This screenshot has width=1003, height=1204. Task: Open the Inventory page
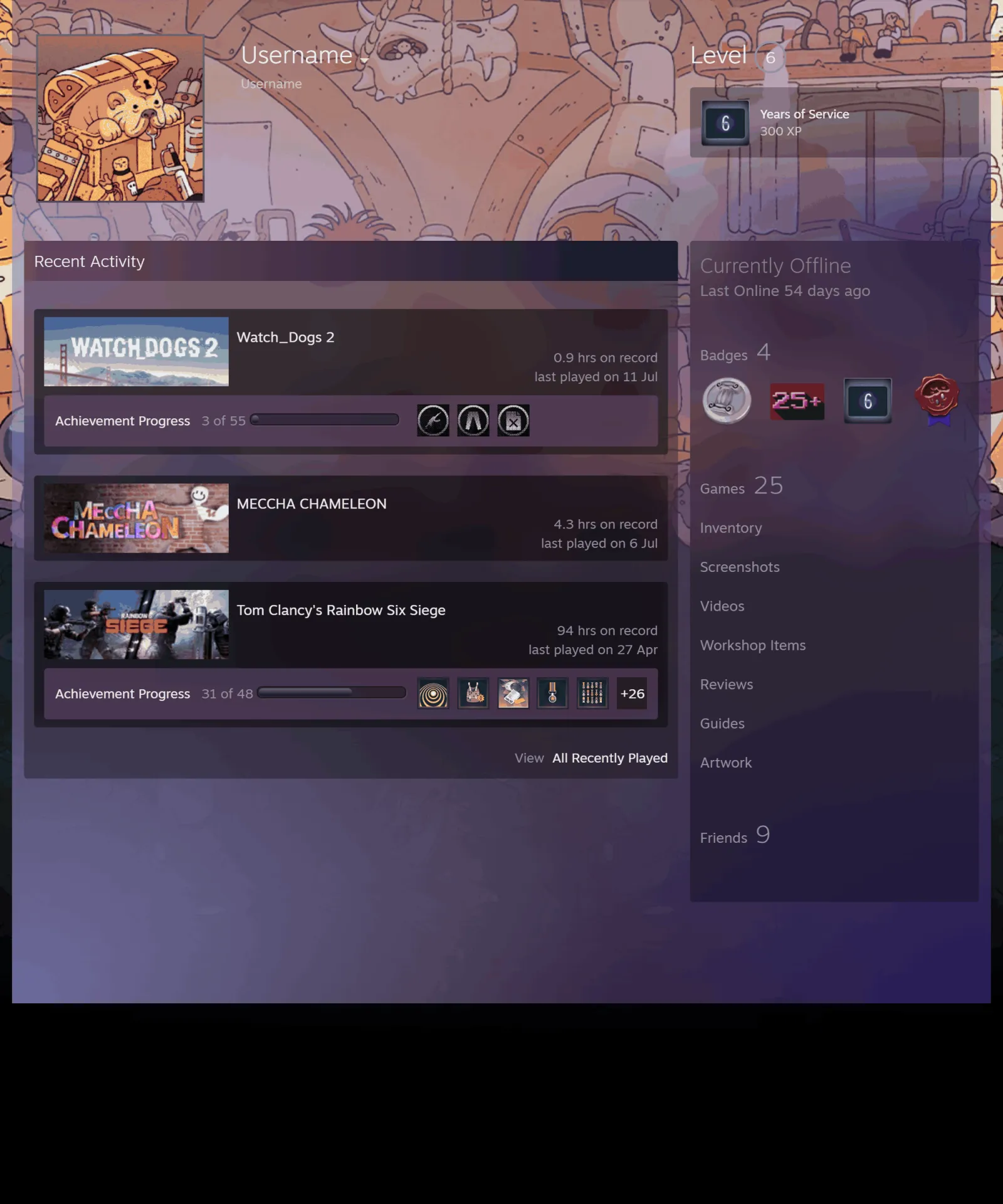pos(731,528)
